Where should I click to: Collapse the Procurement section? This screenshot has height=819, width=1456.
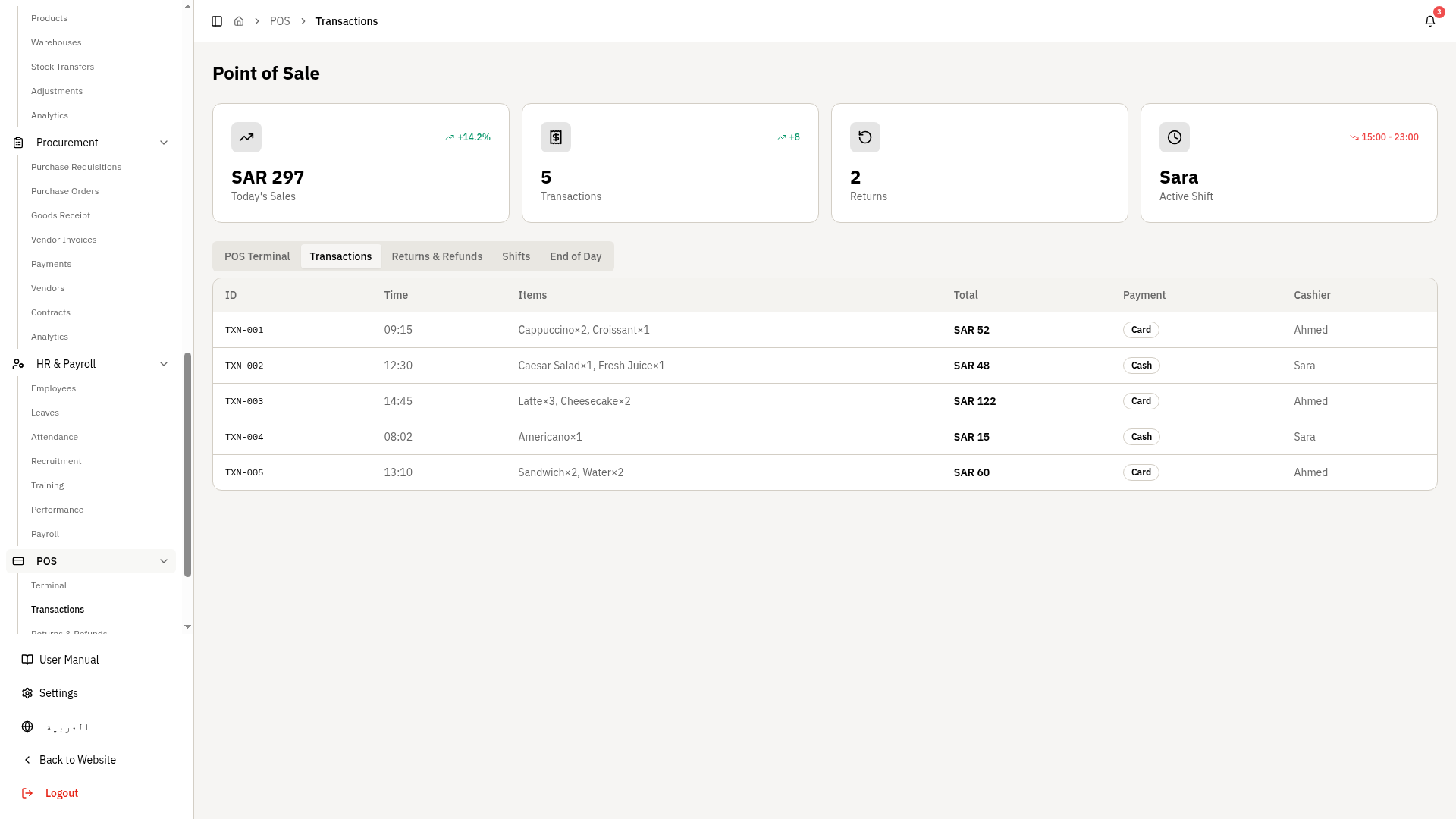pyautogui.click(x=164, y=143)
